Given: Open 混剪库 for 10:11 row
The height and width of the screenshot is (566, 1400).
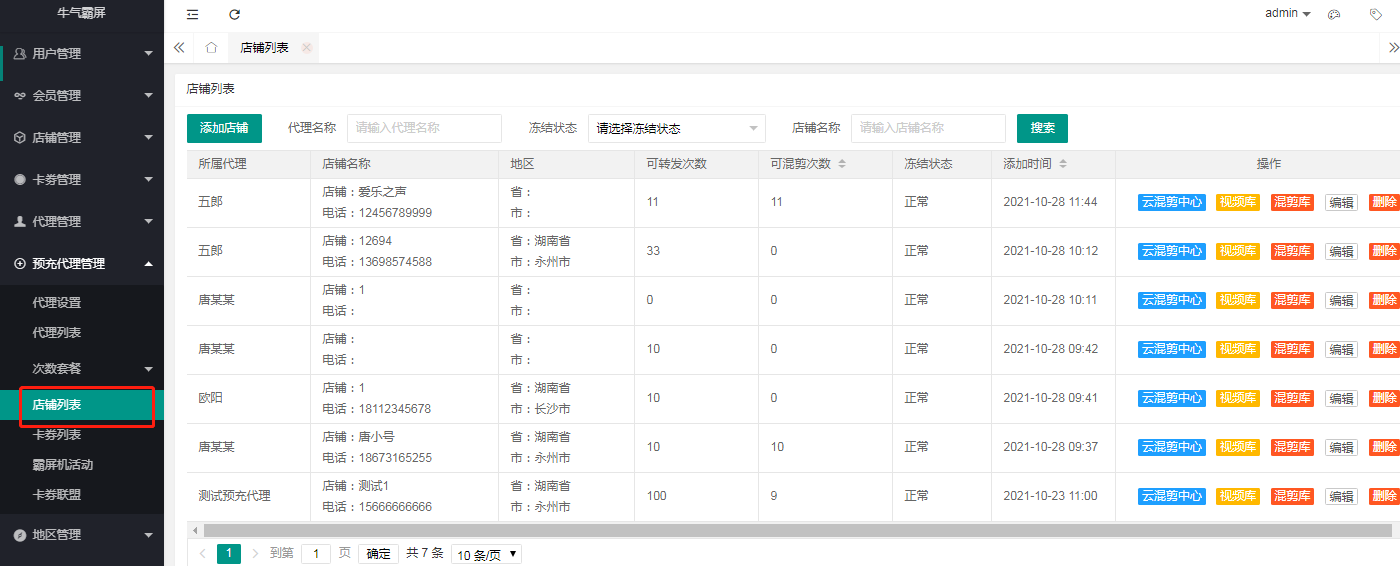Looking at the screenshot, I should (1292, 300).
